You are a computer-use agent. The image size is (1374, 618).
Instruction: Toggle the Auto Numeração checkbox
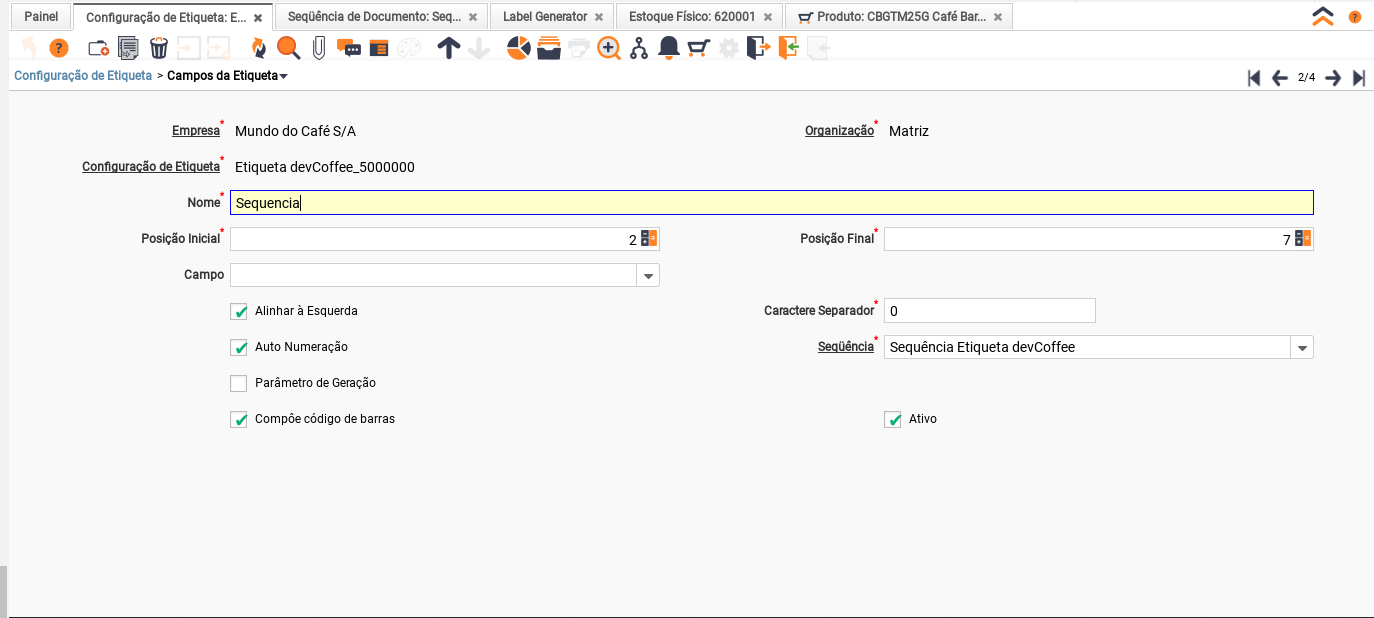(x=239, y=347)
